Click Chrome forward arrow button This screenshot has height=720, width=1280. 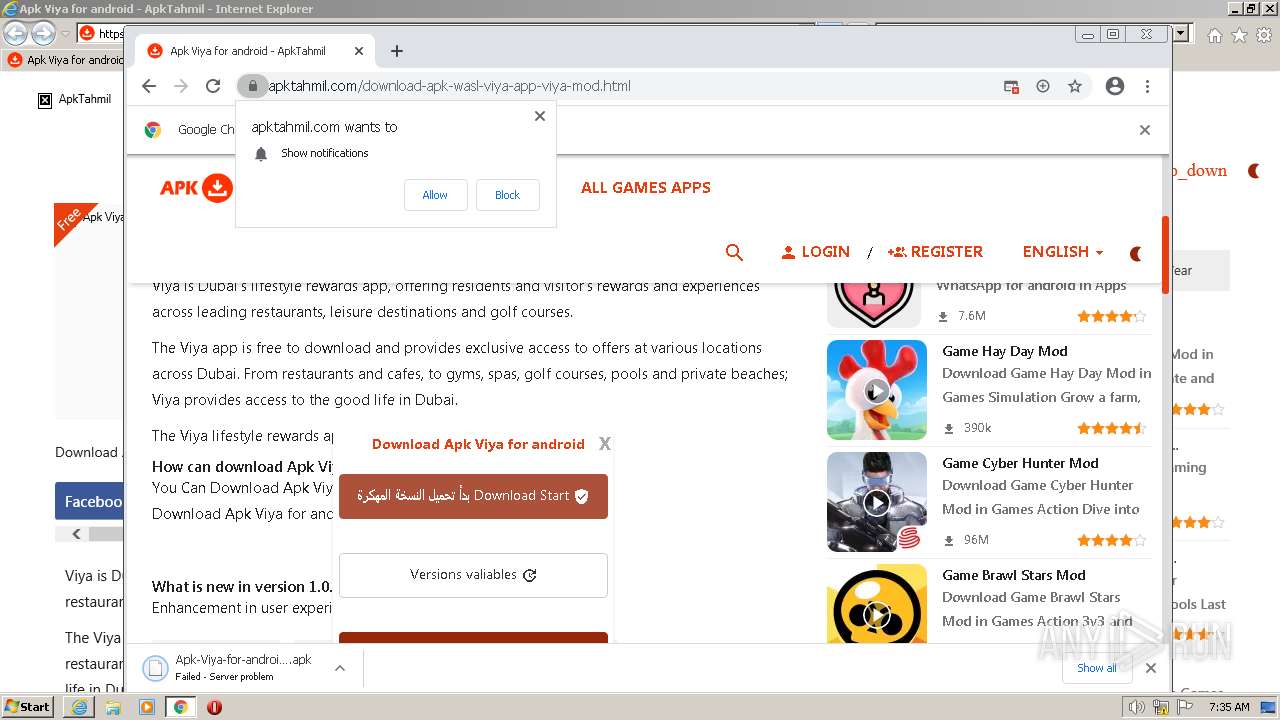[181, 86]
